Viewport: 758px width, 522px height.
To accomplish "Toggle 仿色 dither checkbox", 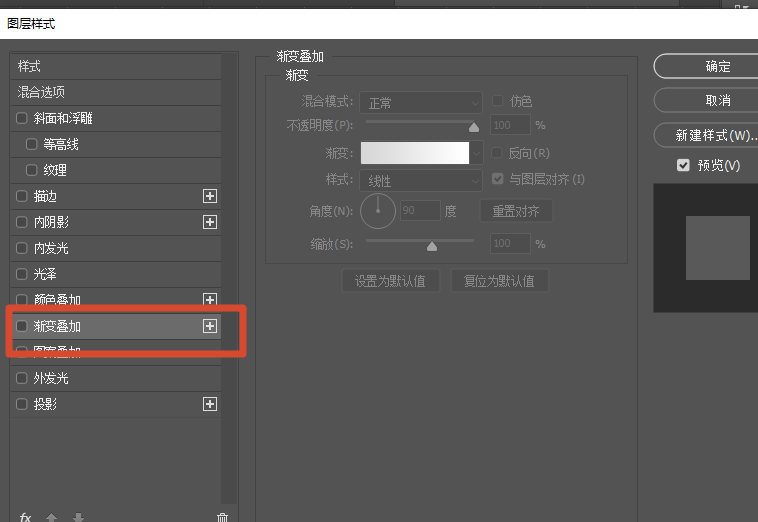I will (497, 101).
